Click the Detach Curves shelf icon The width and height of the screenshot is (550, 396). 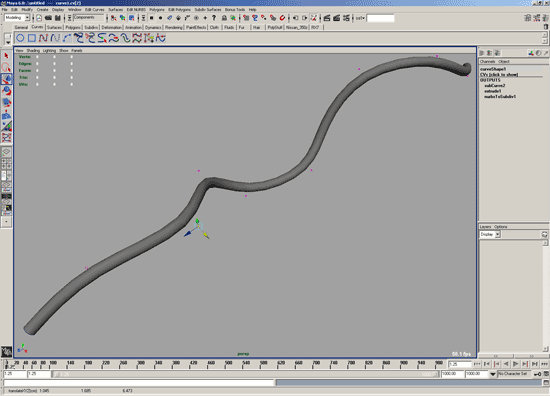click(x=90, y=38)
